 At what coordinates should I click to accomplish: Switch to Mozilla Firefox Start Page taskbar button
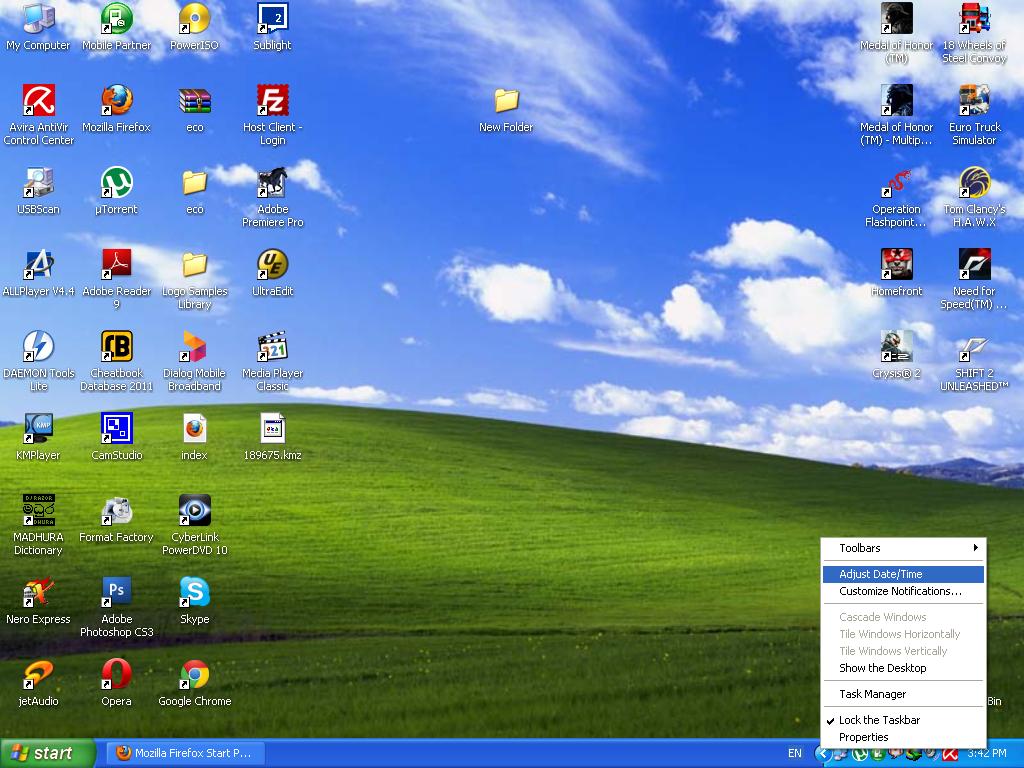pyautogui.click(x=185, y=753)
